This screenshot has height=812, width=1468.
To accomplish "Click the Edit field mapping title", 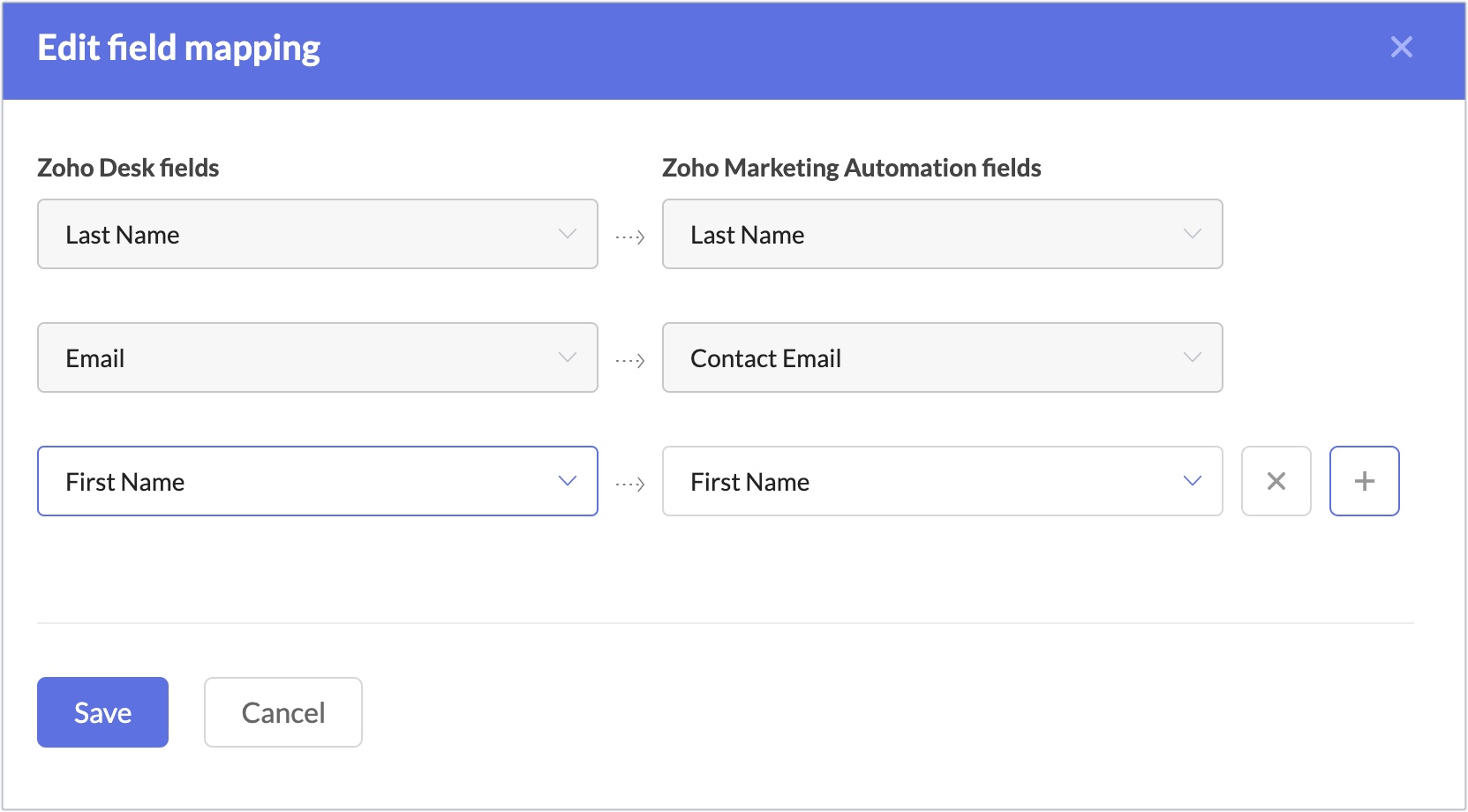I will [178, 49].
